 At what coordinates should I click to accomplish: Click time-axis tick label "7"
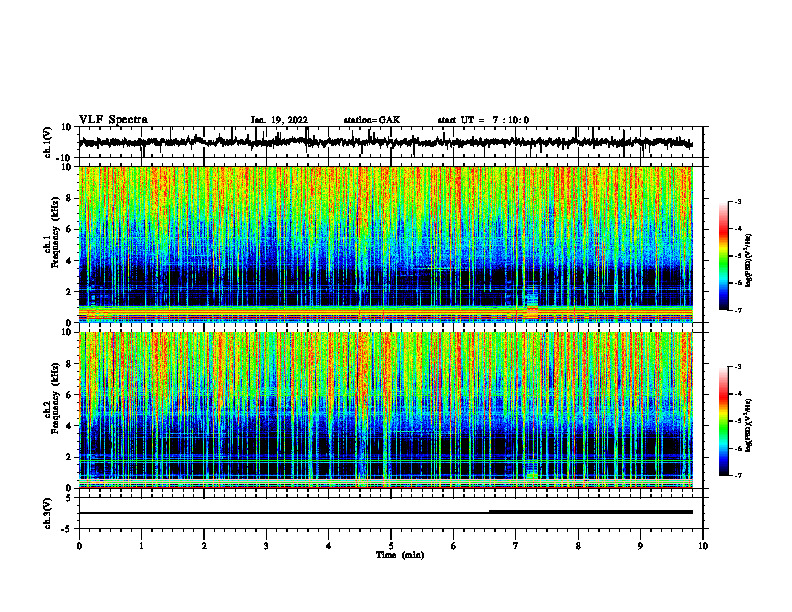(x=516, y=546)
